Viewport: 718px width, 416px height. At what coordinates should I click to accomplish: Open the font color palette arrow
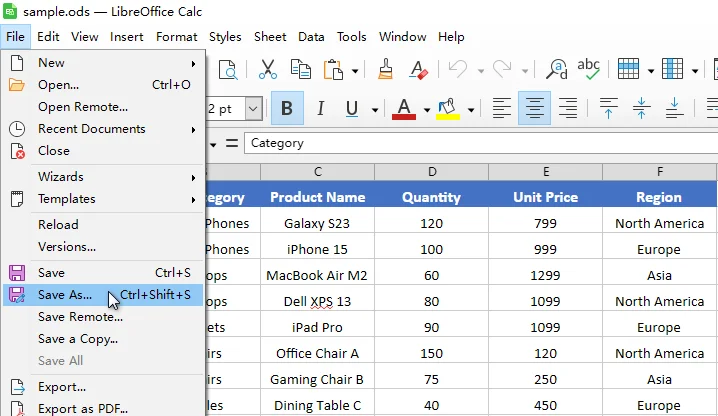(427, 110)
